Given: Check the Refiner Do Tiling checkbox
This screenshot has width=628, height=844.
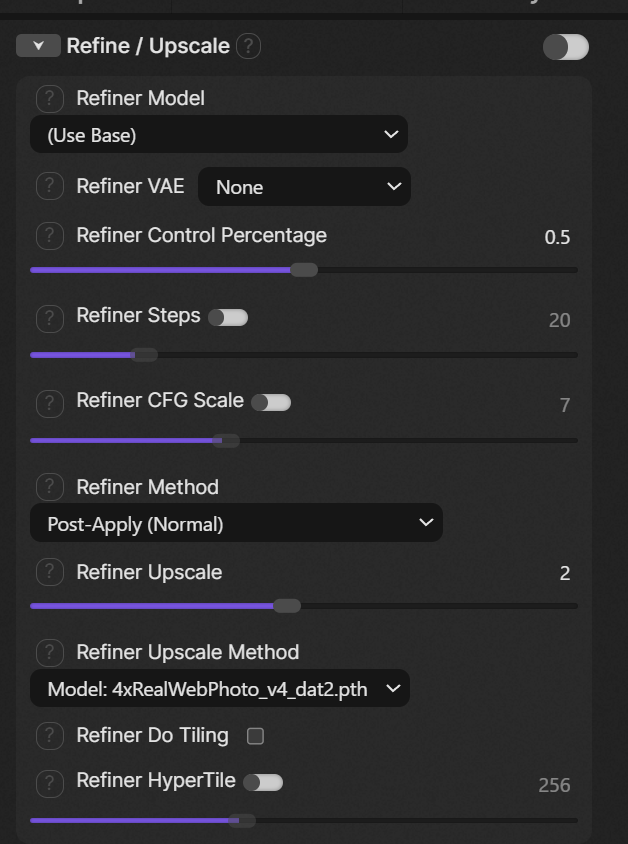Looking at the screenshot, I should [x=255, y=736].
